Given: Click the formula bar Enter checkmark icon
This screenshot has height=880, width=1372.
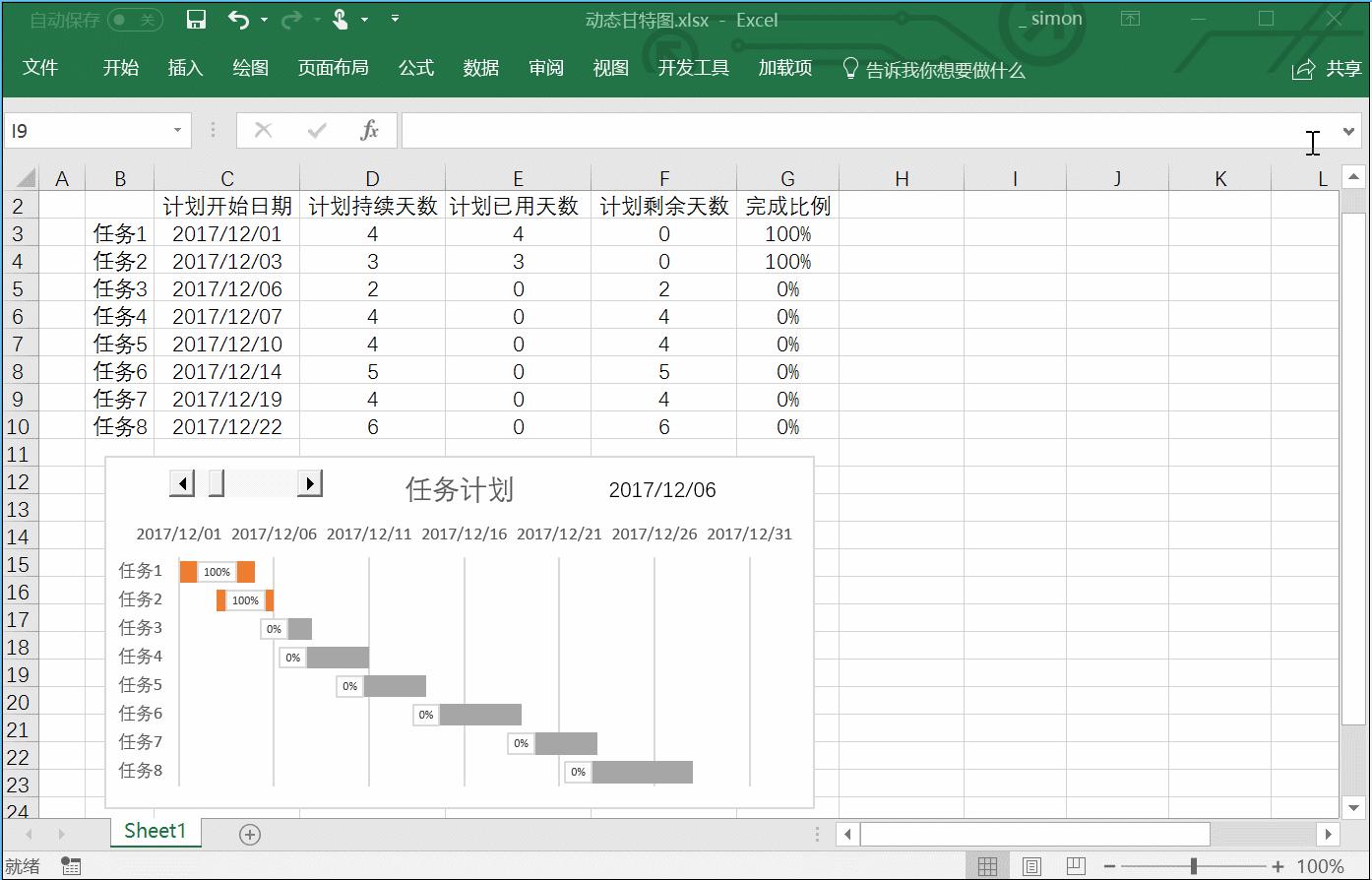Looking at the screenshot, I should (x=317, y=130).
